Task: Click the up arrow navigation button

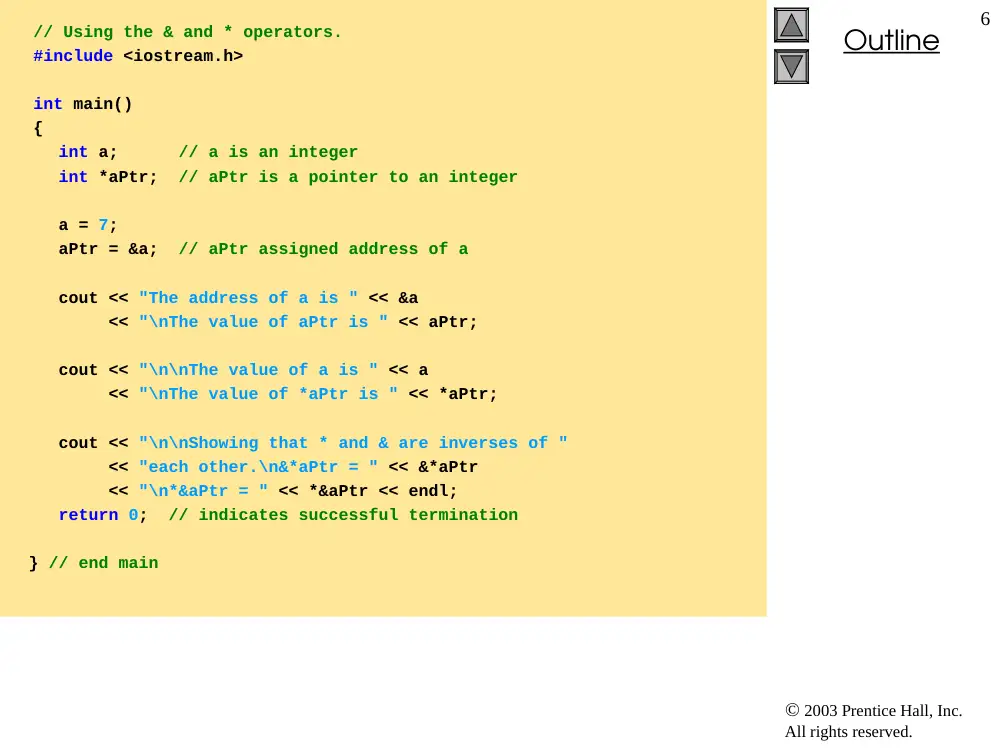Action: tap(791, 25)
